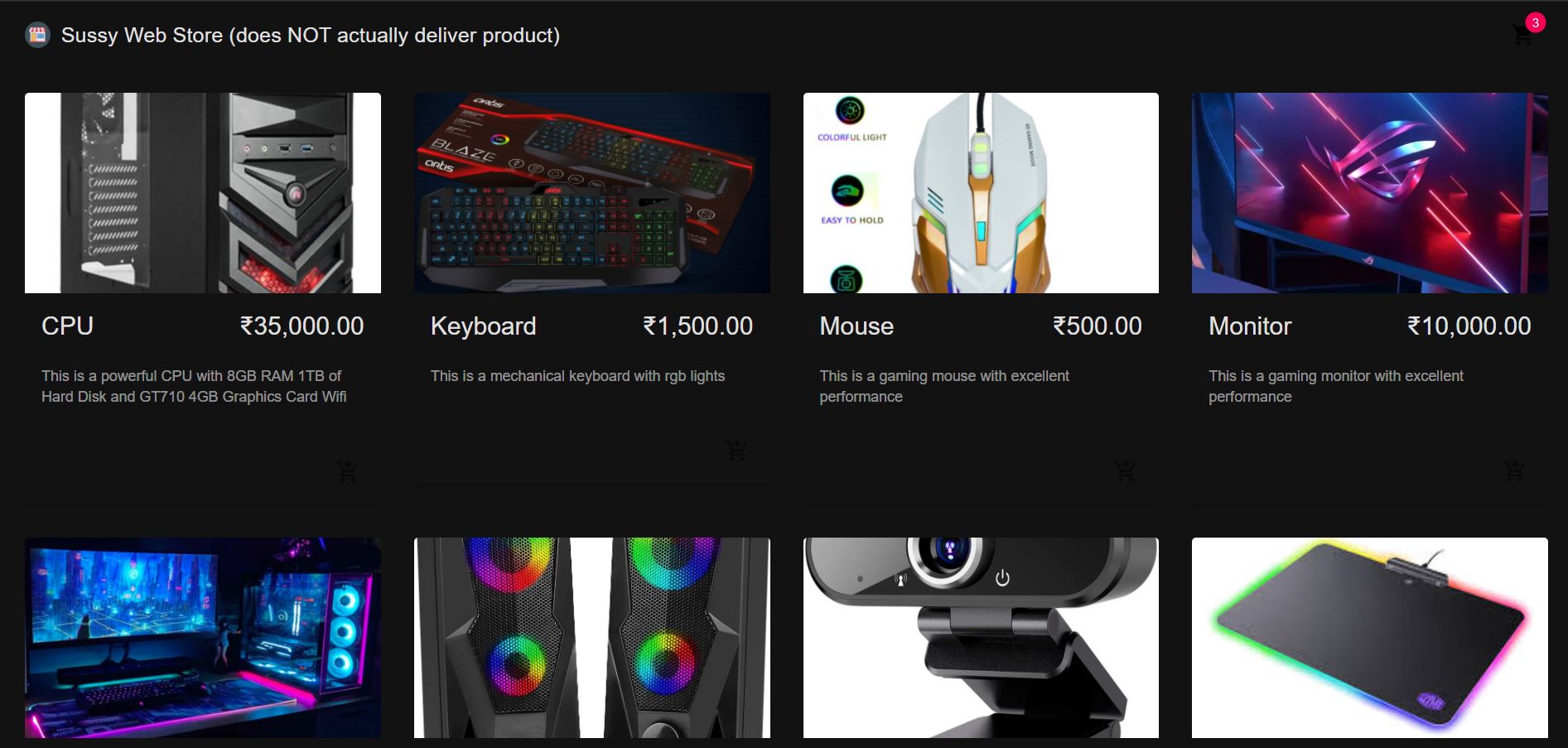Select the Blaze keyboard product image

pos(592,193)
